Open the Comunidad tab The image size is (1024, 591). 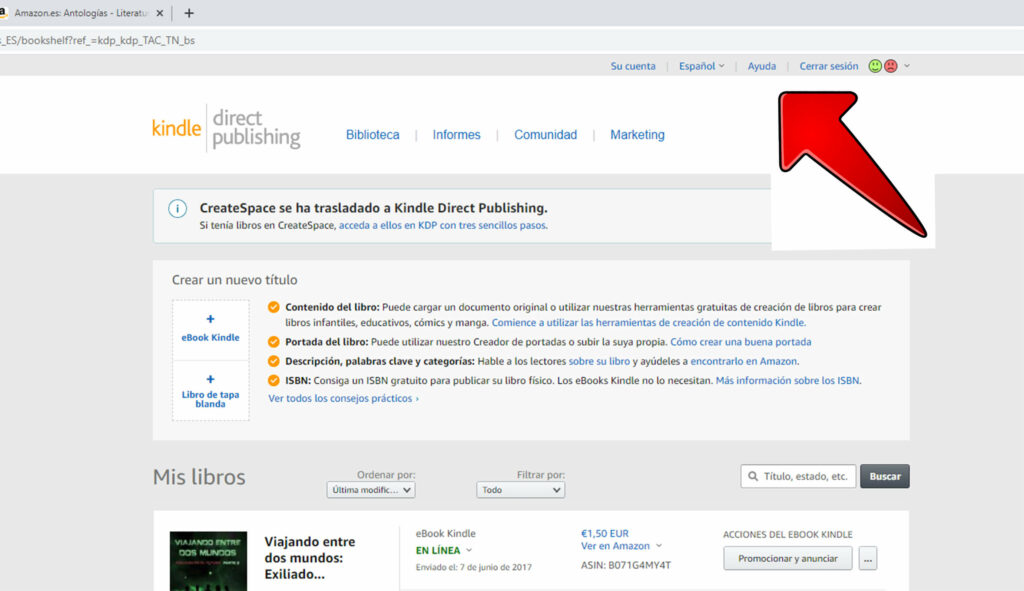point(545,135)
